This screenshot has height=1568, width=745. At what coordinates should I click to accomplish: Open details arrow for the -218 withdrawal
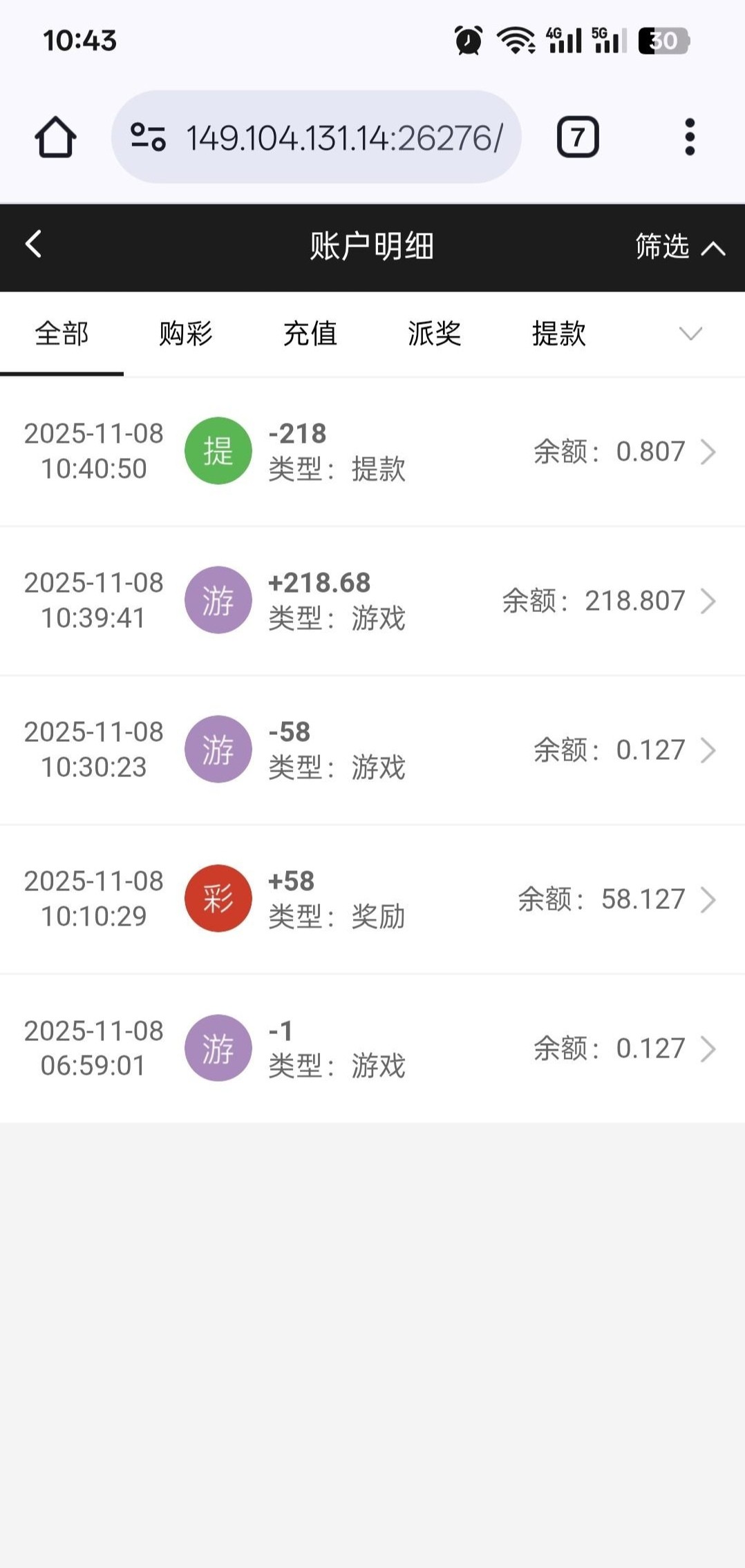coord(708,452)
